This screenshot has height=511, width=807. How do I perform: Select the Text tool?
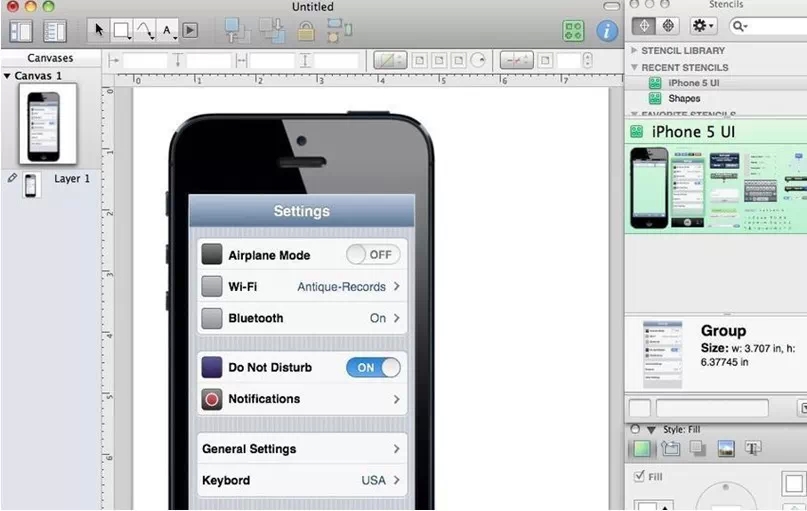click(168, 30)
